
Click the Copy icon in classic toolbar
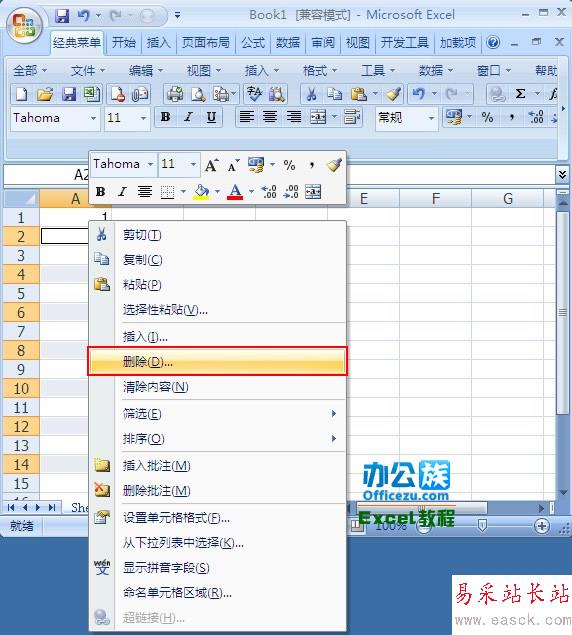(x=334, y=94)
